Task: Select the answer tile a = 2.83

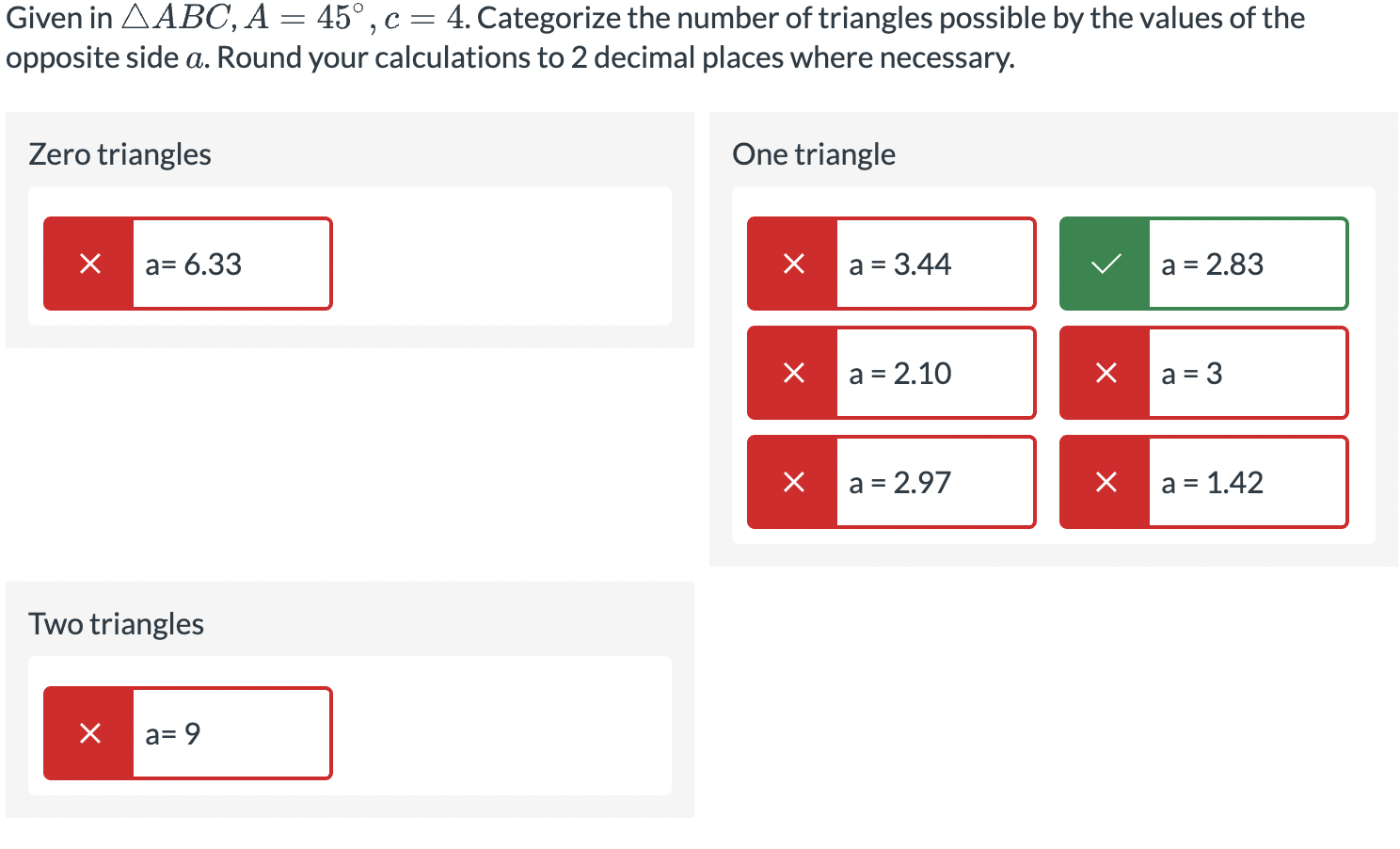Action: 1214,264
